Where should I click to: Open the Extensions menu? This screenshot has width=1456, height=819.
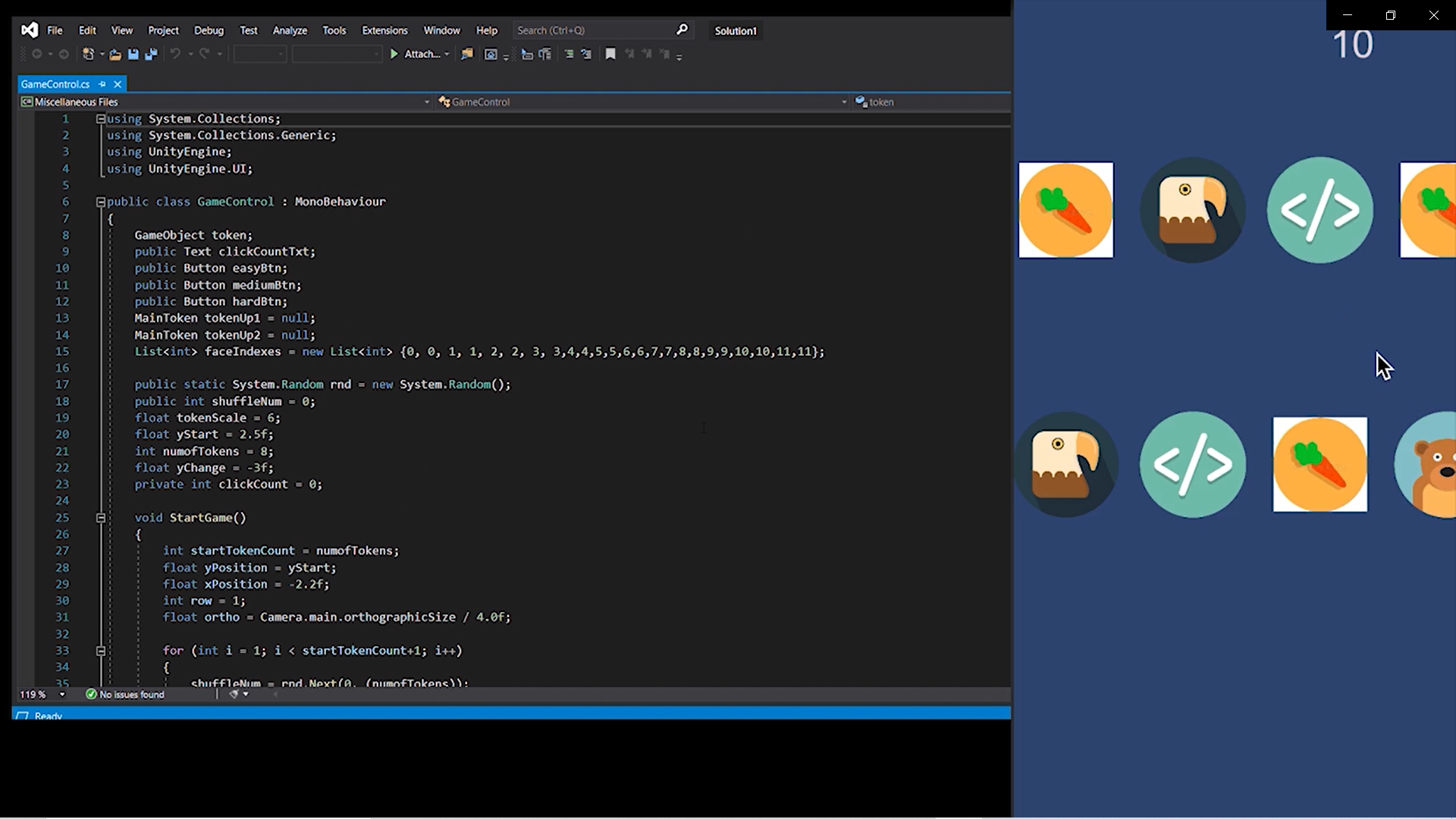pyautogui.click(x=384, y=30)
